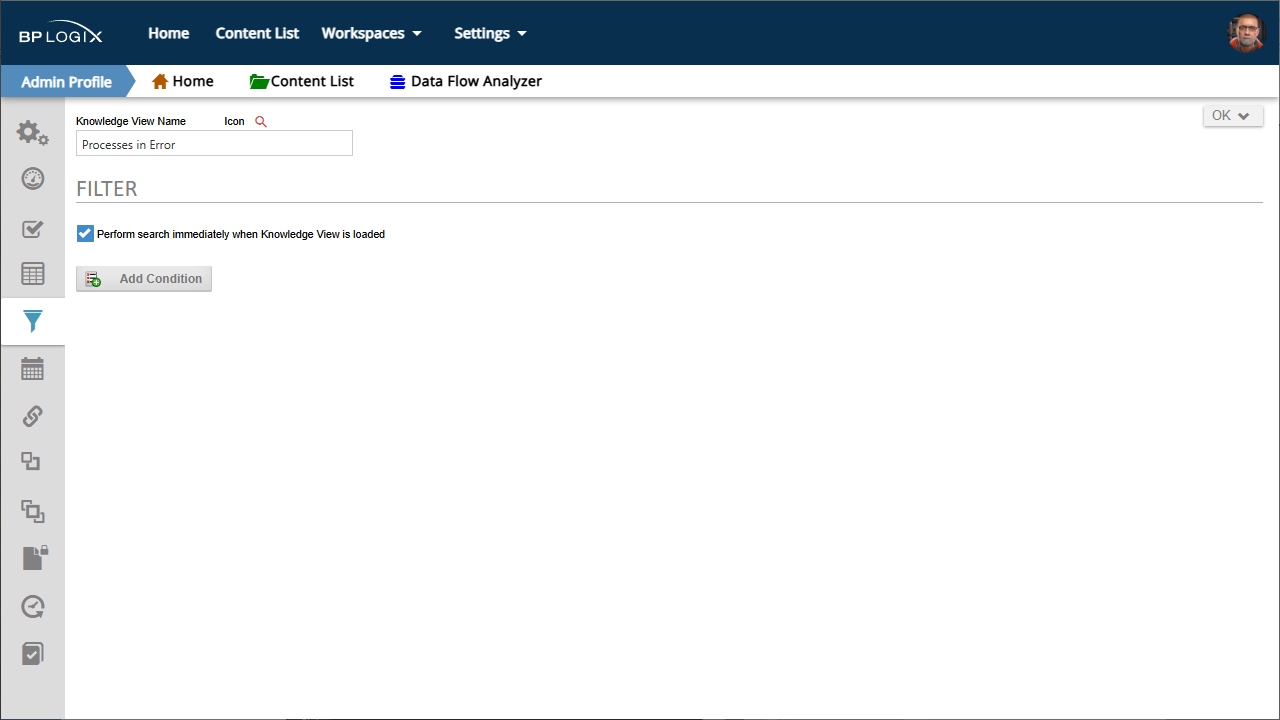The image size is (1280, 720).
Task: Open Content List link in breadcrumb bar
Action: (312, 81)
